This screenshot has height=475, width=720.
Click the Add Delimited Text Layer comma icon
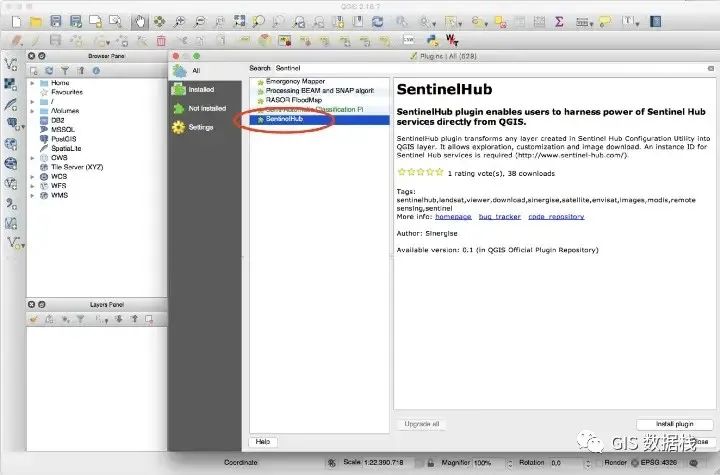[x=11, y=203]
